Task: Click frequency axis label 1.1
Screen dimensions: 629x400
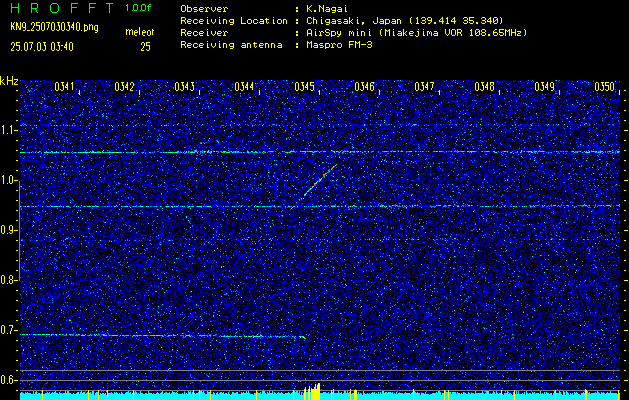Action: click(x=9, y=130)
